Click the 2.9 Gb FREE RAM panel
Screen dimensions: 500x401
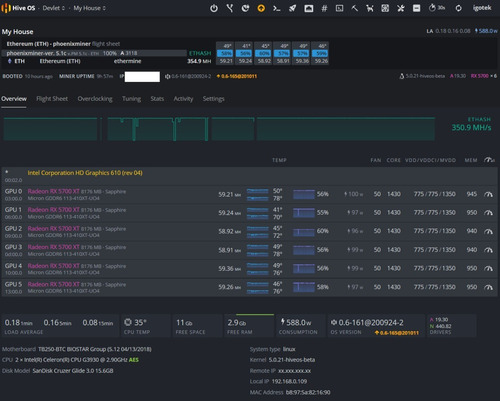tap(249, 326)
